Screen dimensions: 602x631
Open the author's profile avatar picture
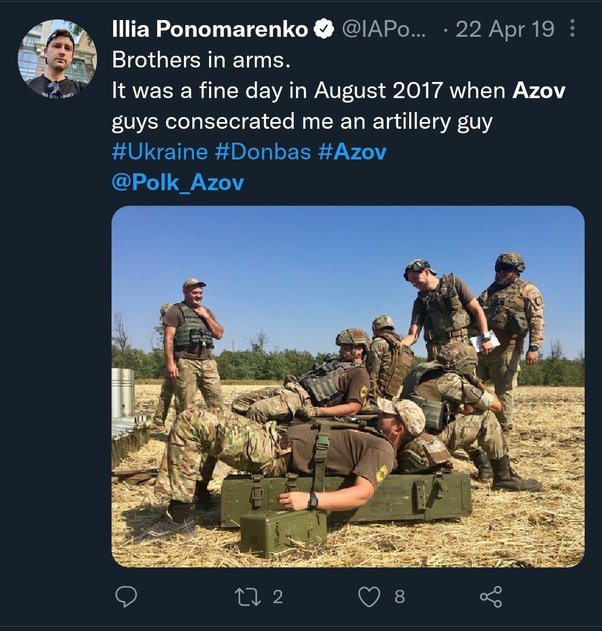coord(57,58)
